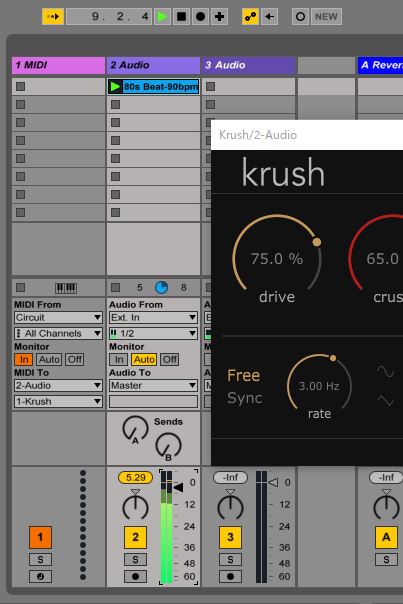Viewport: 403px width, 604px height.
Task: Click the 3 Audio -Inf peak level indicator
Action: click(x=230, y=478)
